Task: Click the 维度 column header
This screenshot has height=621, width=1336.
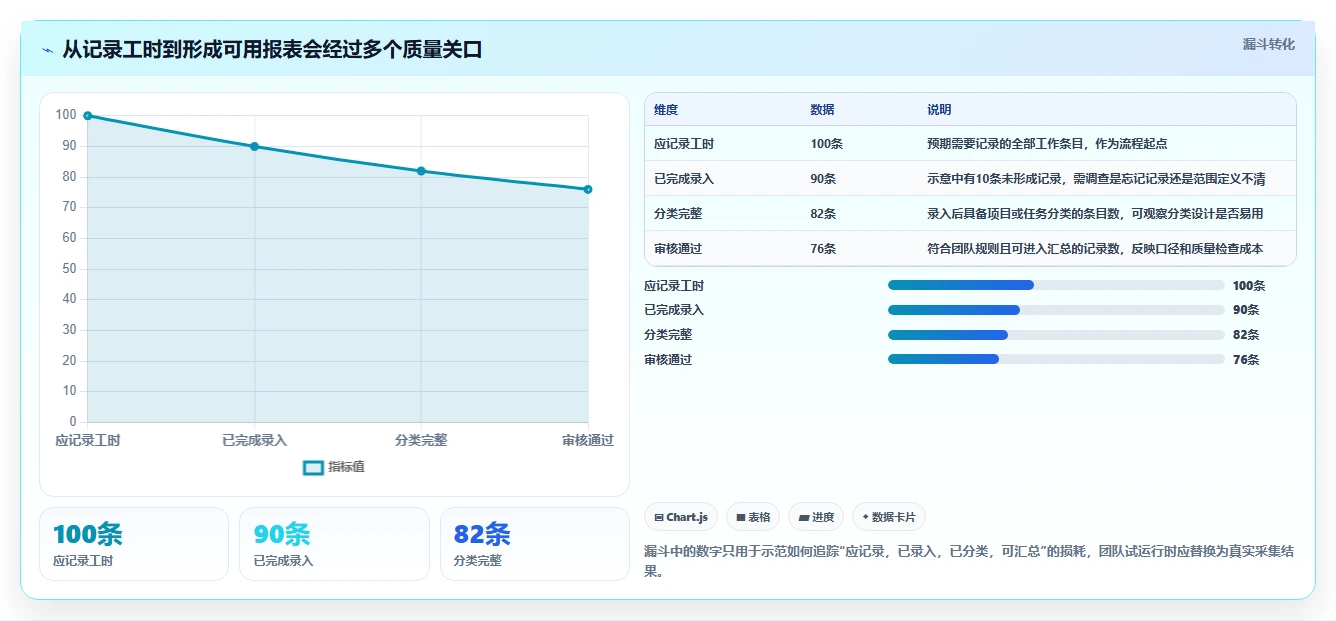Action: click(x=666, y=110)
